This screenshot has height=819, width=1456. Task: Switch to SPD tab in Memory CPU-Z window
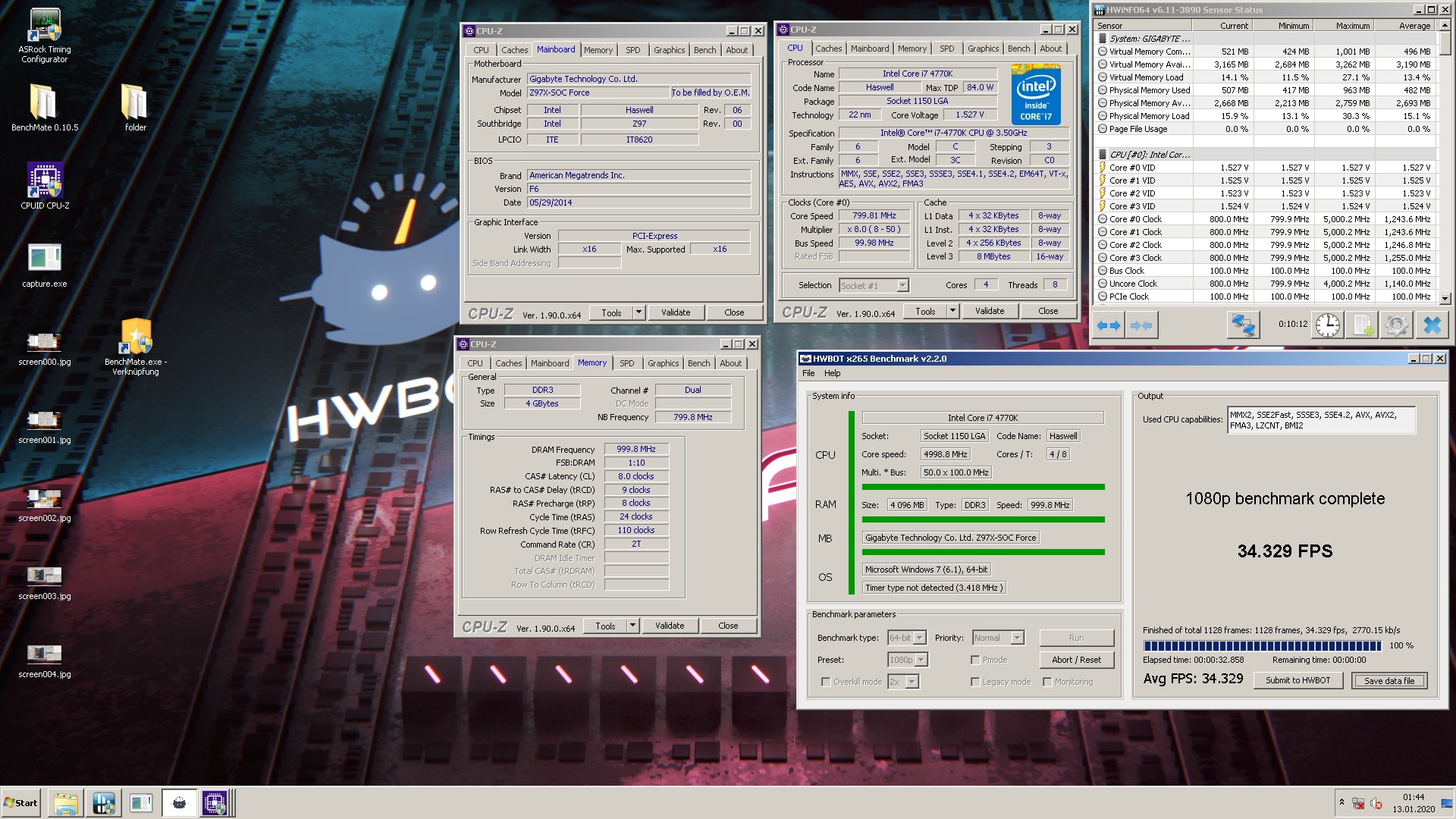626,363
